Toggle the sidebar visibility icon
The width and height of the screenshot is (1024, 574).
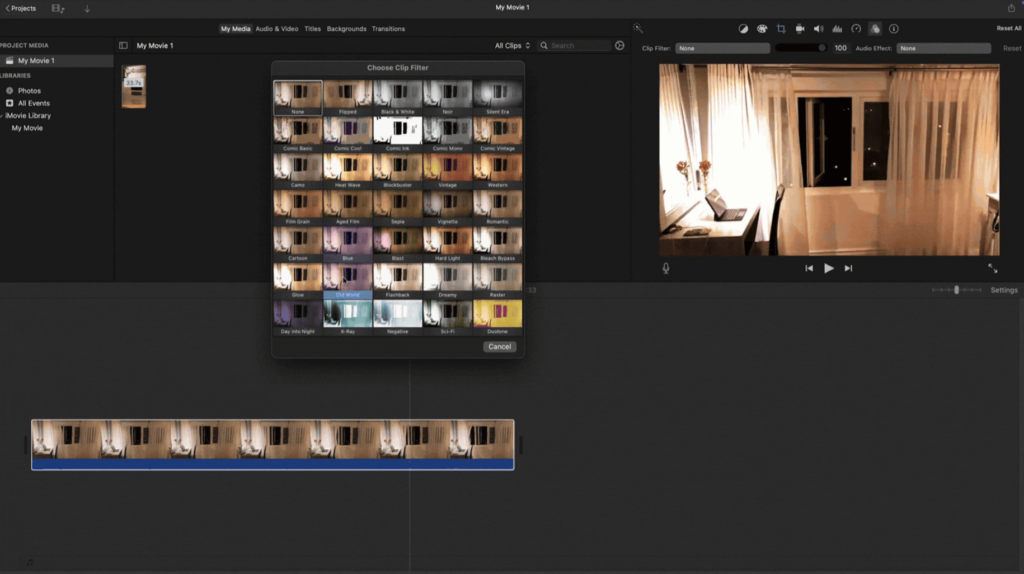pos(123,46)
